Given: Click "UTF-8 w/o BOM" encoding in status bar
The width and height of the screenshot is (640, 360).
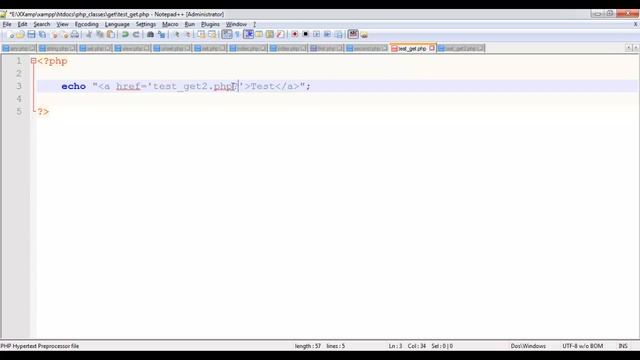Looking at the screenshot, I should pyautogui.click(x=582, y=346).
